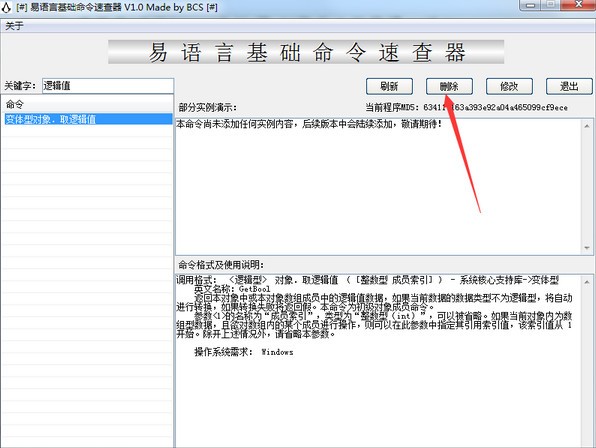Select list row 变体型对象.取逻辑值
The image size is (596, 448).
click(88, 119)
